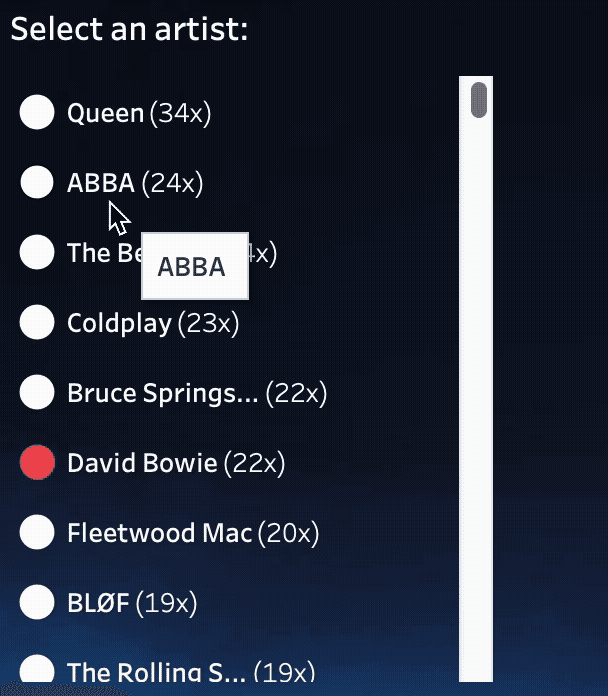Click the ABBA tooltip box
This screenshot has height=696, width=608.
tap(194, 266)
